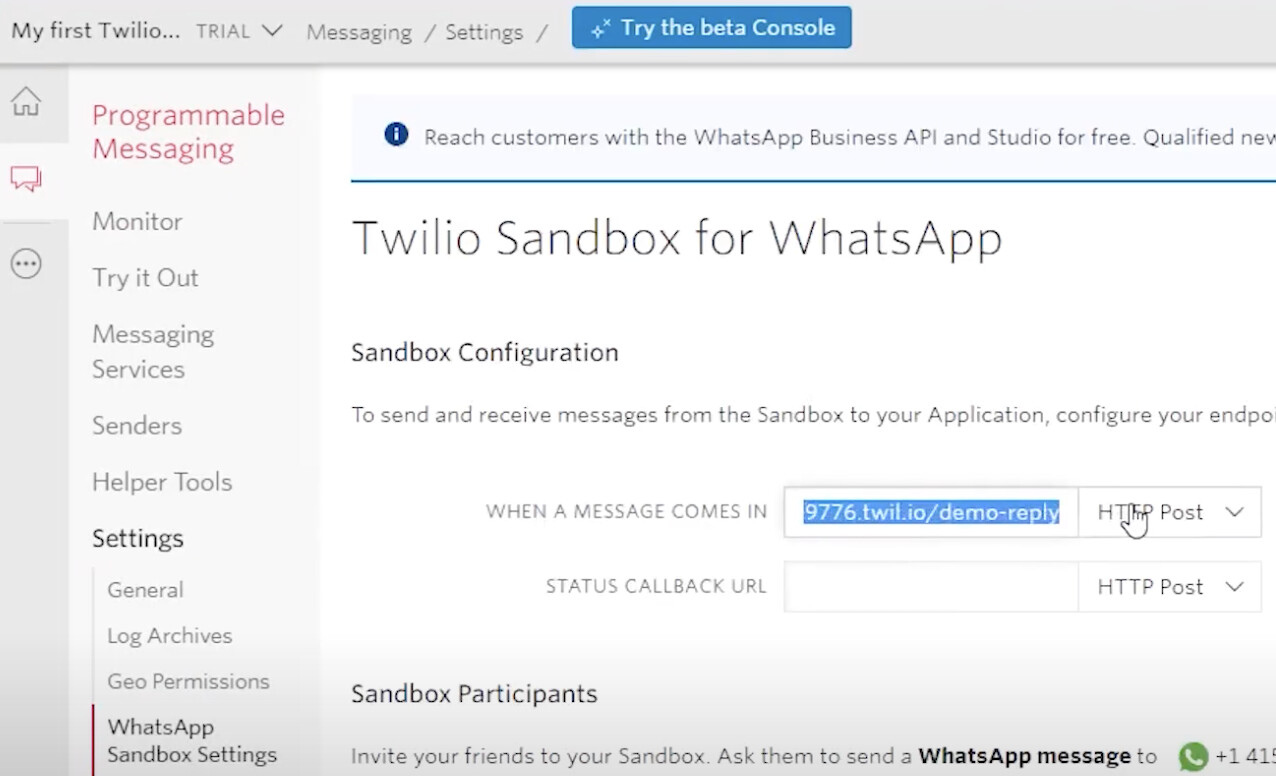
Task: Click the blue info banner icon
Action: [396, 135]
